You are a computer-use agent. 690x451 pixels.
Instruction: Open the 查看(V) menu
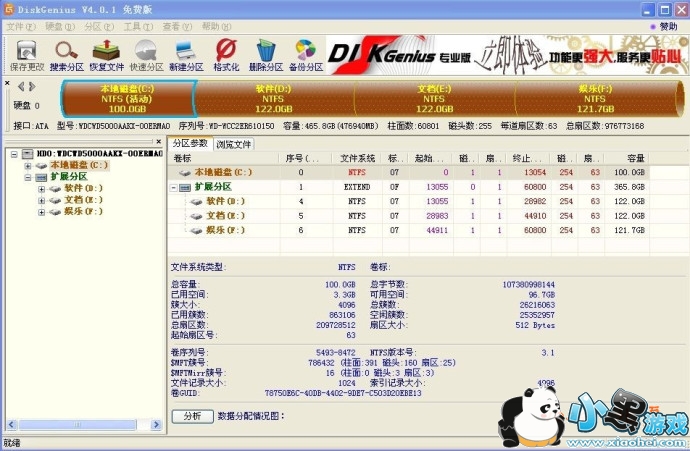point(177,27)
